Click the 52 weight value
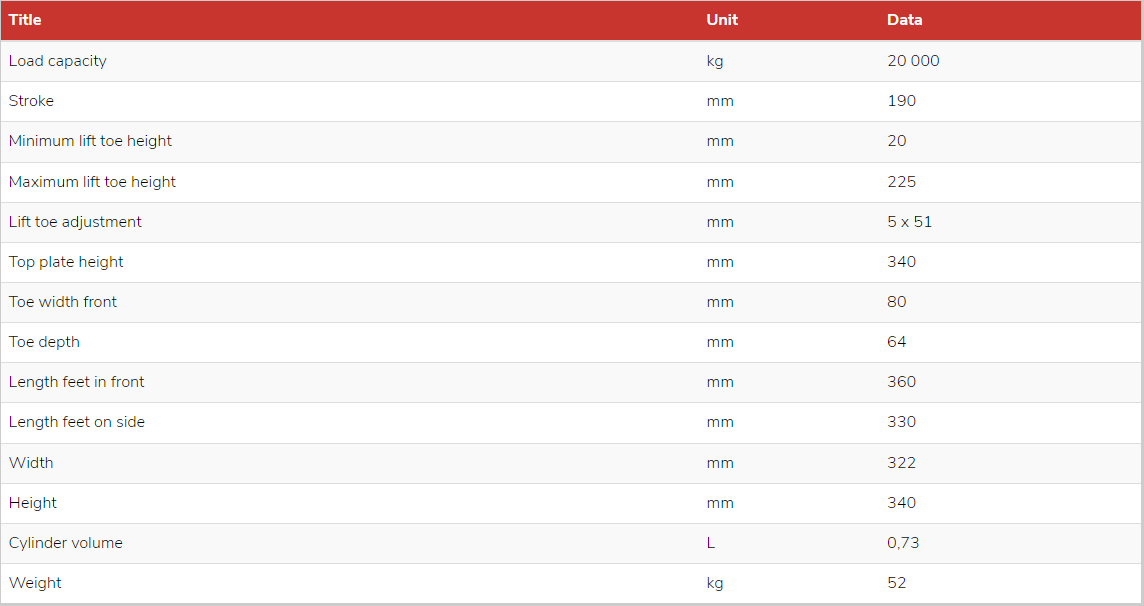Image resolution: width=1144 pixels, height=606 pixels. click(x=897, y=583)
